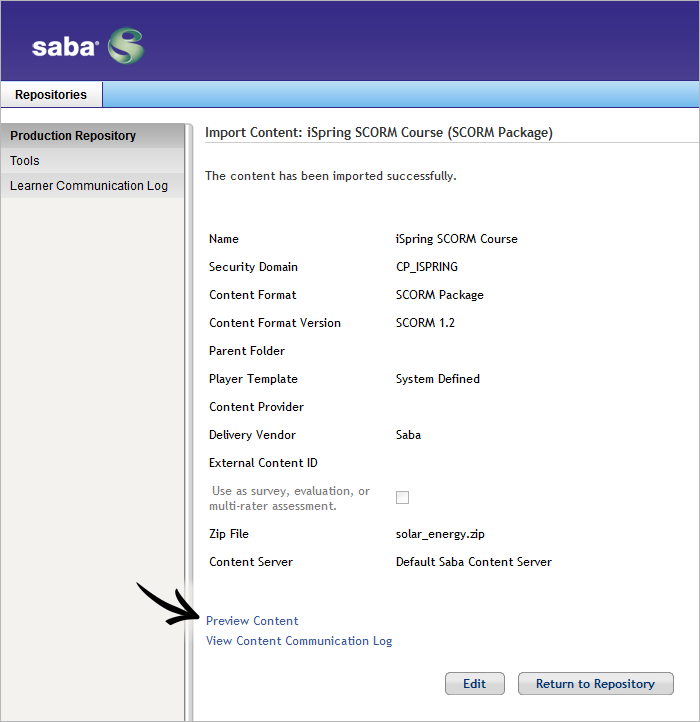Open Learner Communication Log in sidebar

click(x=93, y=185)
